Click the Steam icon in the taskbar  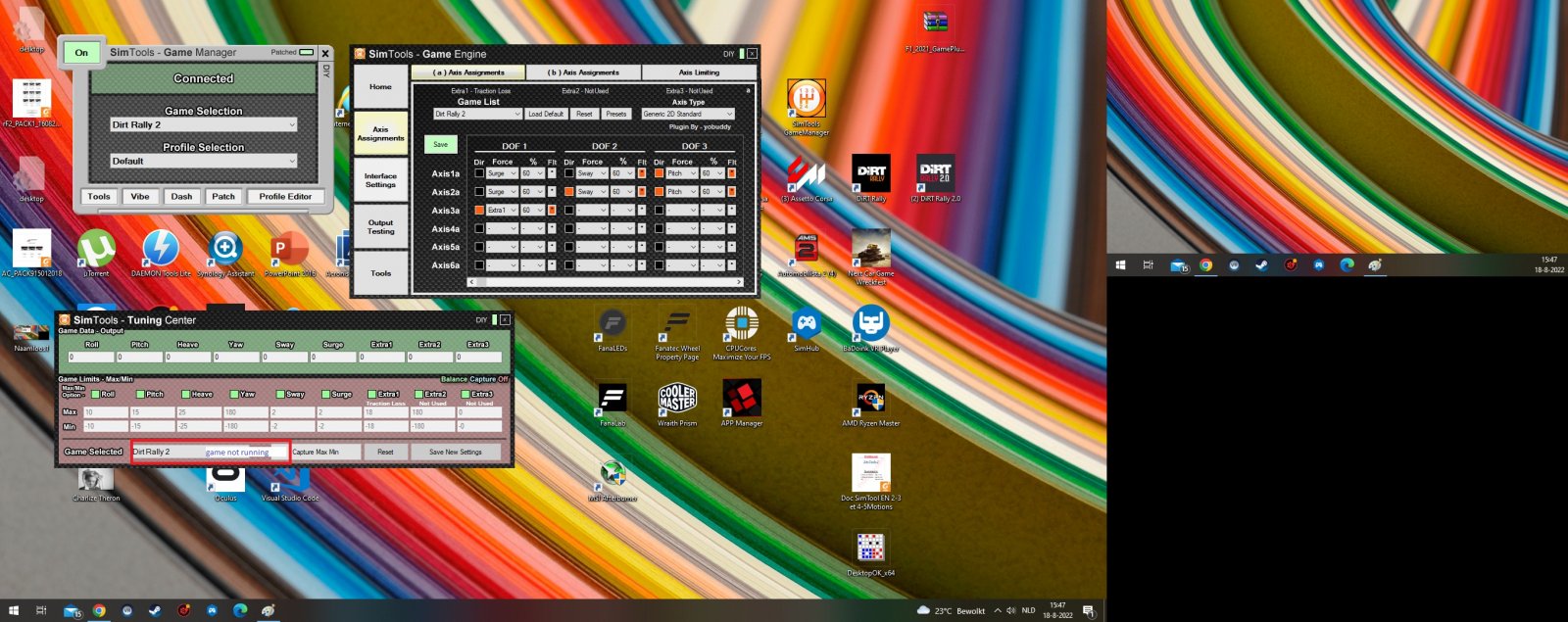click(155, 611)
